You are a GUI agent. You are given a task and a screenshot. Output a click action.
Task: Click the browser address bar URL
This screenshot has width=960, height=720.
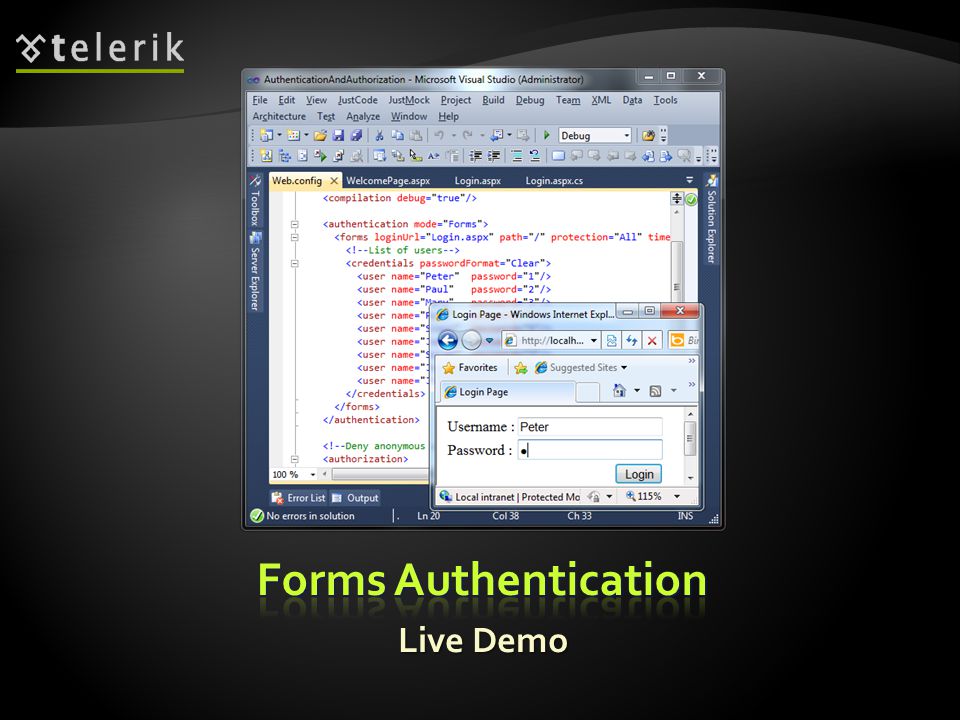click(x=551, y=340)
